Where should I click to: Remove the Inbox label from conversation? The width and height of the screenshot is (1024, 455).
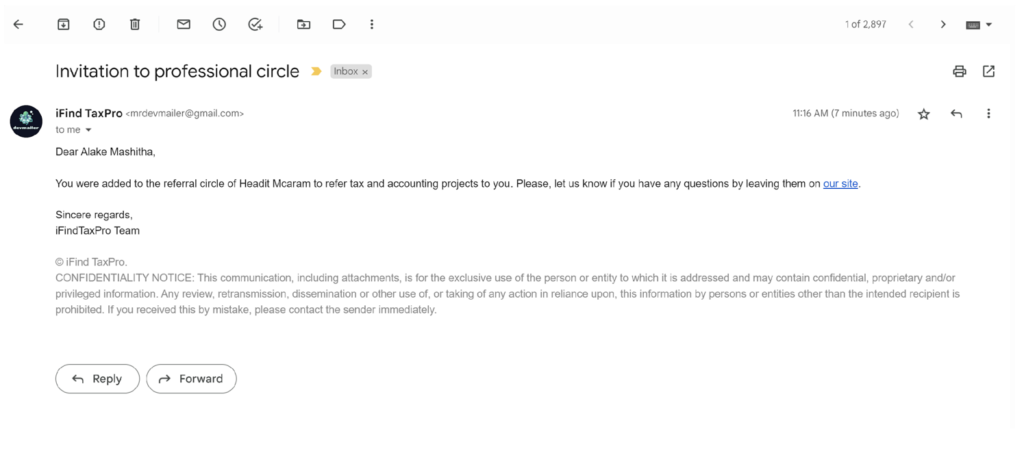365,72
